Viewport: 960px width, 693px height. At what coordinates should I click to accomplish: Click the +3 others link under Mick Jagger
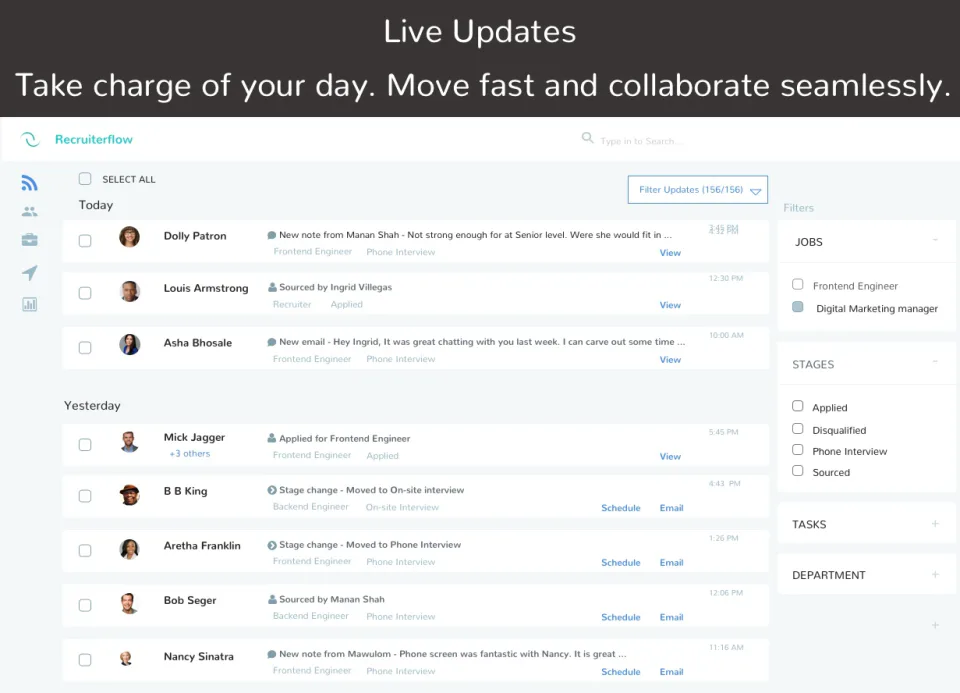189,452
